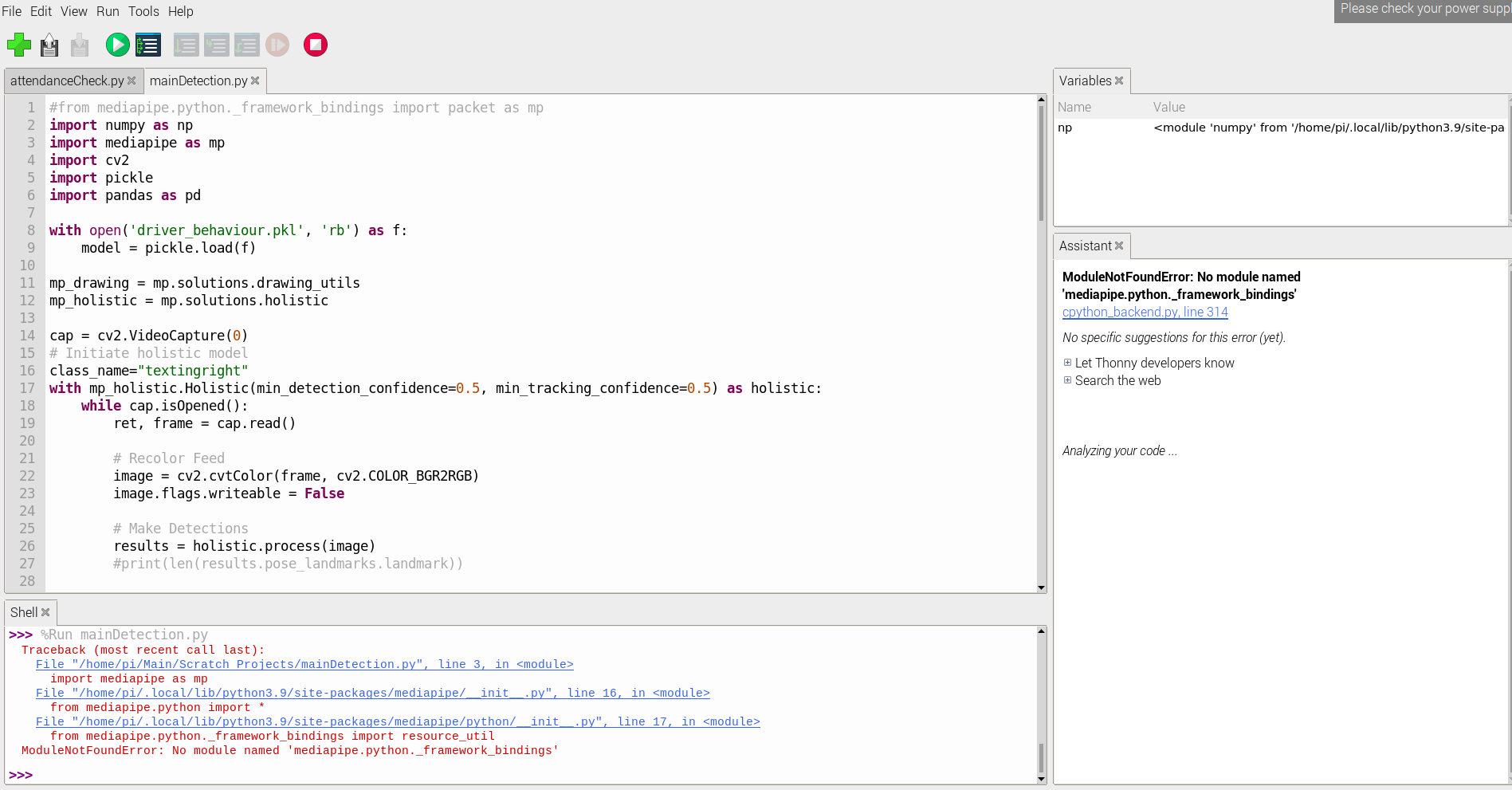Click the Step over icon

coord(187,45)
